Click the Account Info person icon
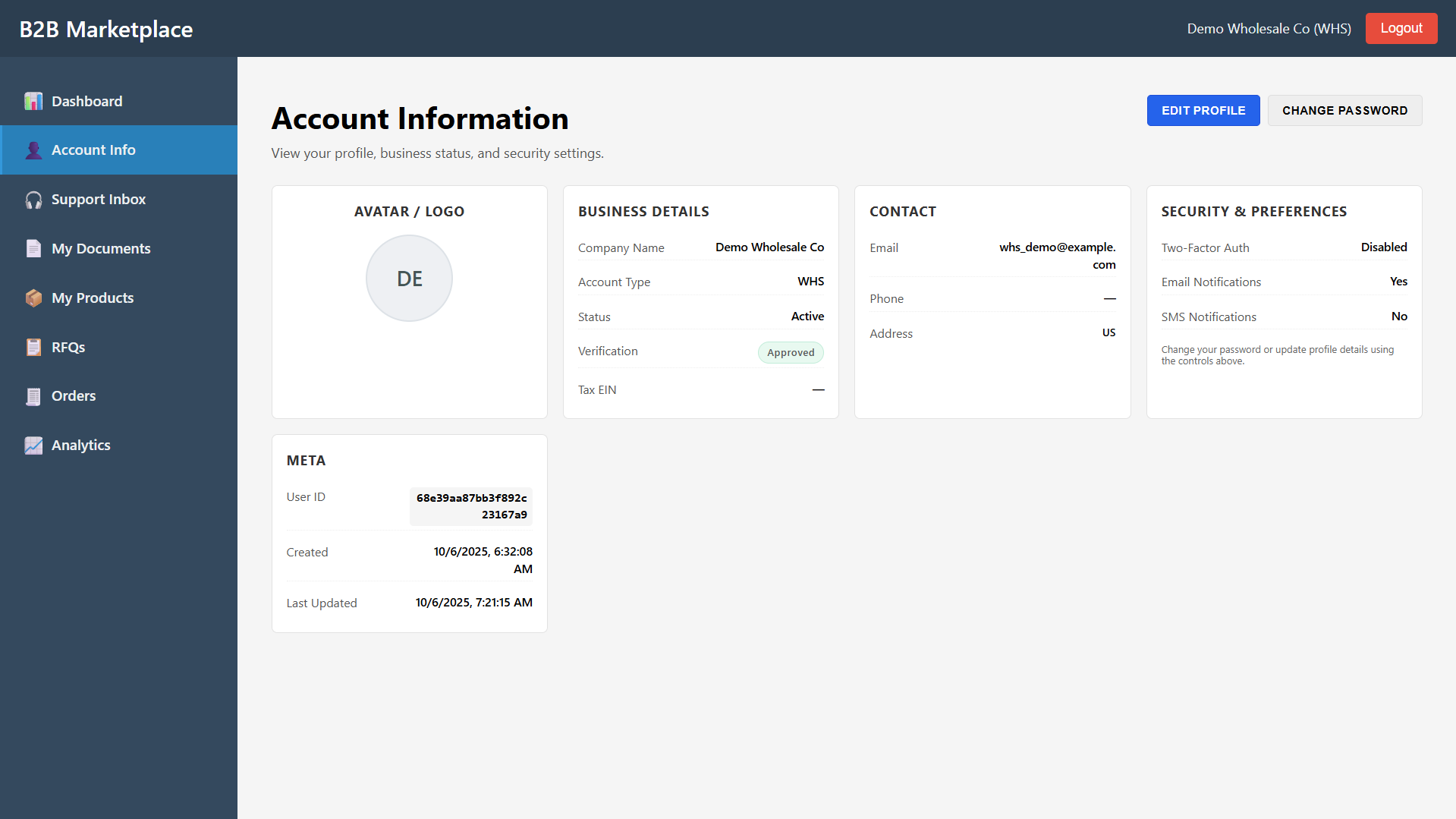The width and height of the screenshot is (1456, 819). click(x=33, y=150)
